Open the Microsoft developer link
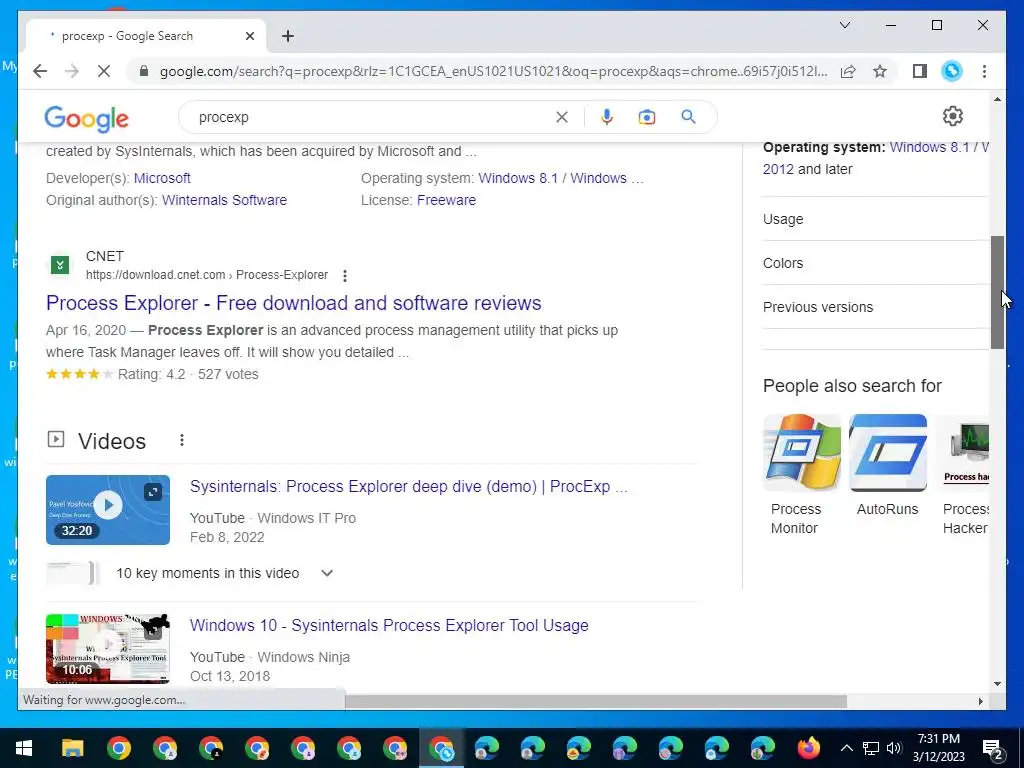 pos(162,178)
